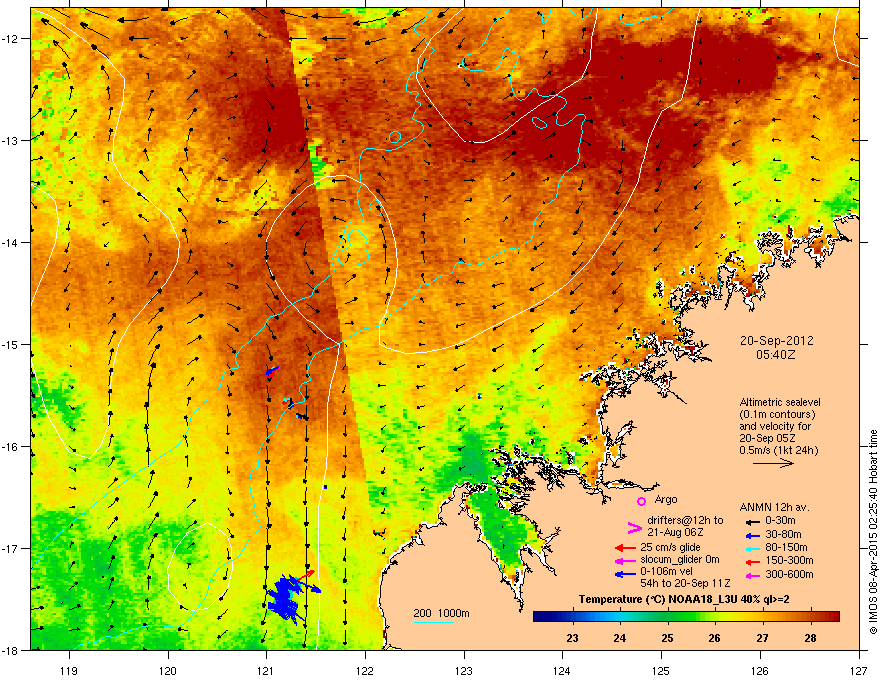The image size is (880, 680).
Task: Click the longitude axis label 124
Action: 562,670
